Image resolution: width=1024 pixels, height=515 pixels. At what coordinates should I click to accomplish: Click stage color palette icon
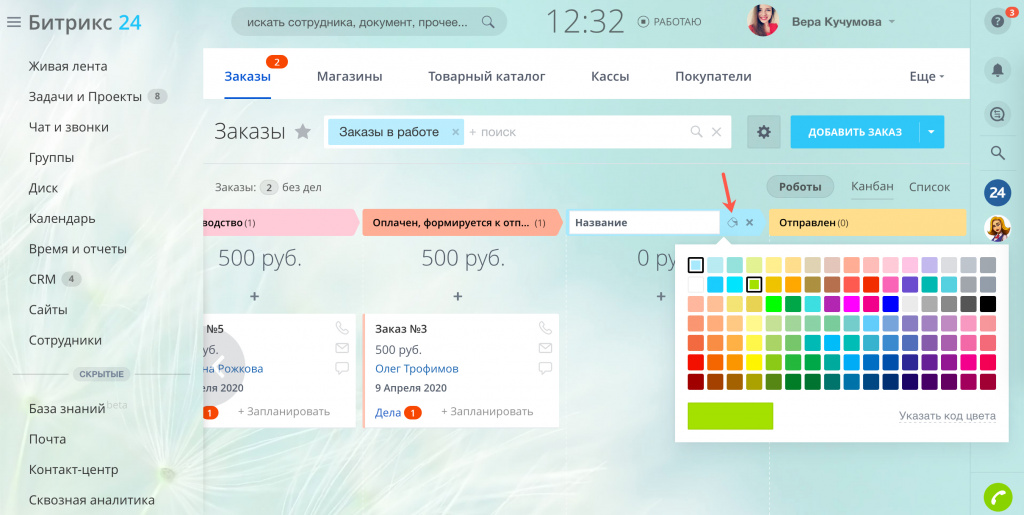pos(733,223)
